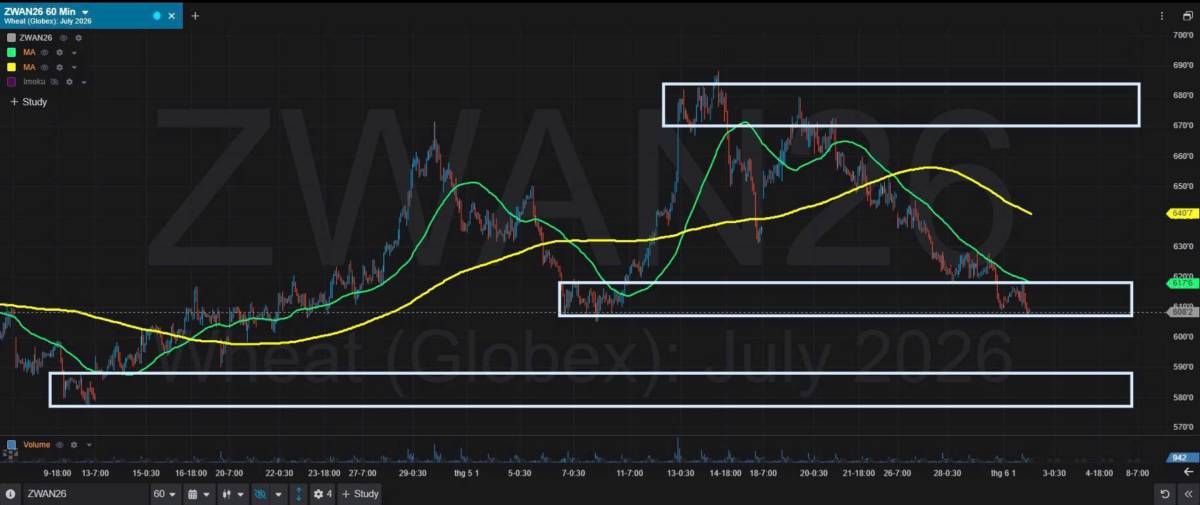Click the Volume label in lower pane
Viewport: 1200px width, 505px height.
(35, 444)
